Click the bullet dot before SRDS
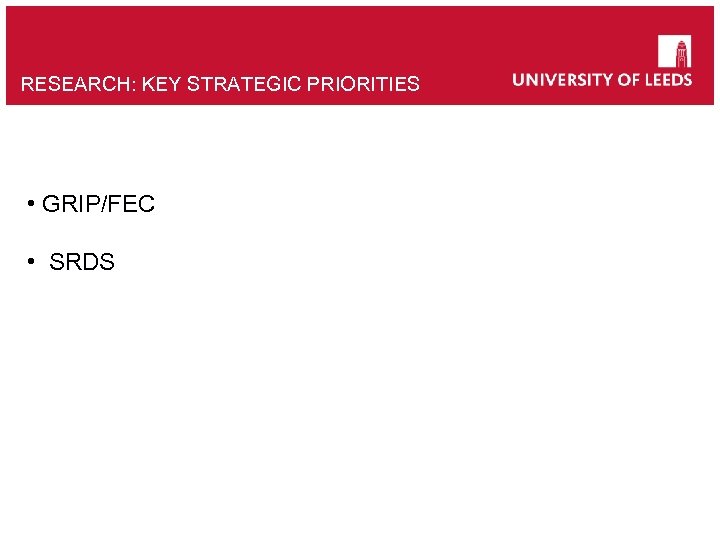Viewport: 720px width, 540px height. 33,263
